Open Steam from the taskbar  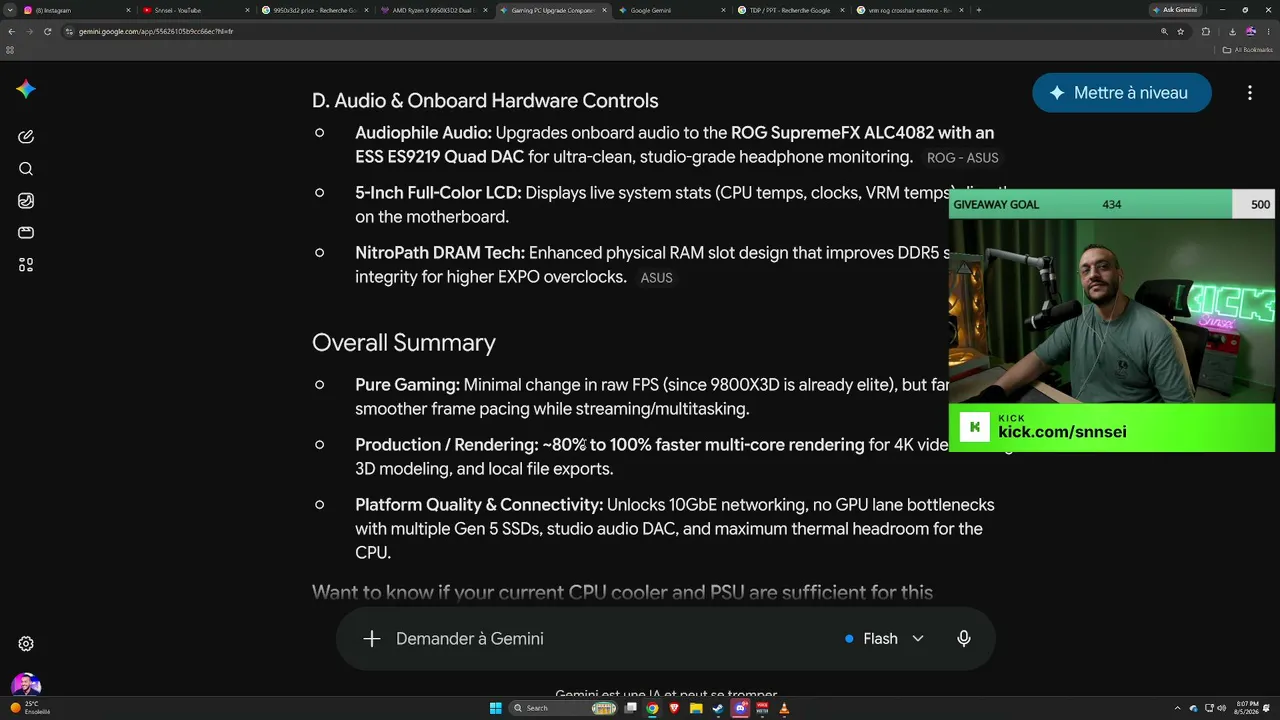(x=718, y=708)
